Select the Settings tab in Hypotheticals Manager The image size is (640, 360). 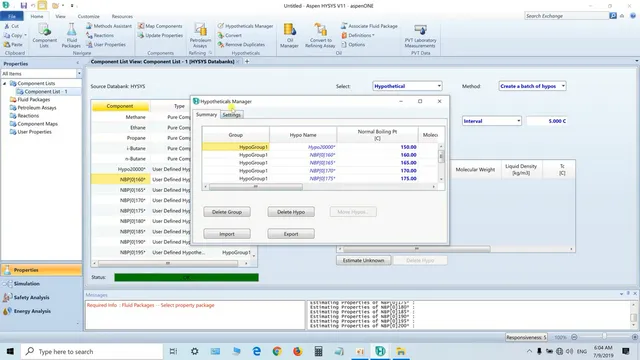(x=231, y=115)
